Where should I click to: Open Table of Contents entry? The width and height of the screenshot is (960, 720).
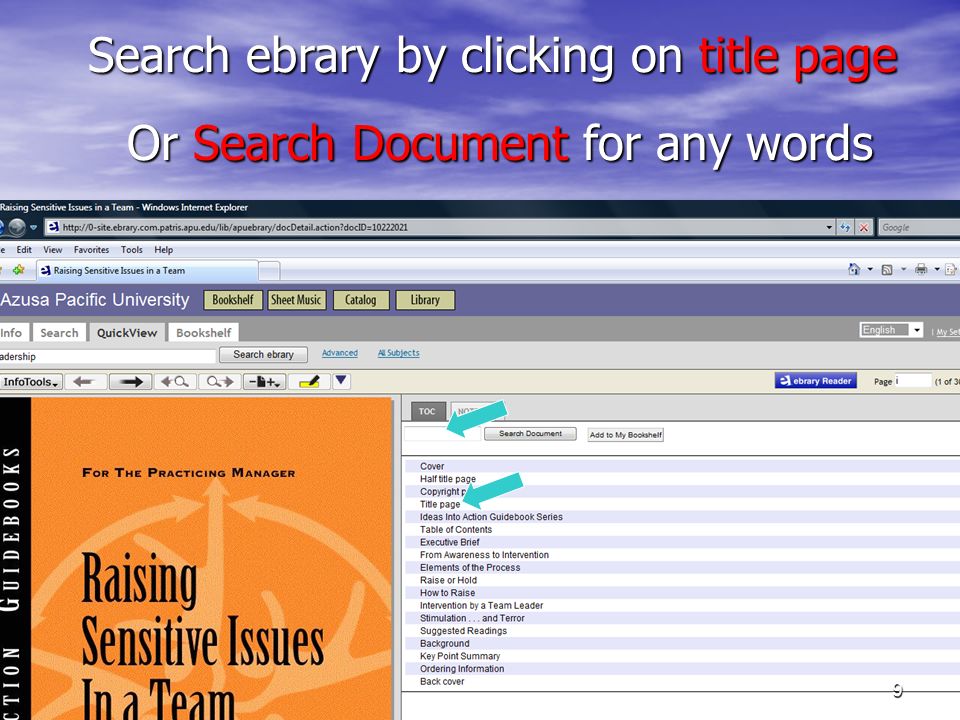tap(456, 530)
